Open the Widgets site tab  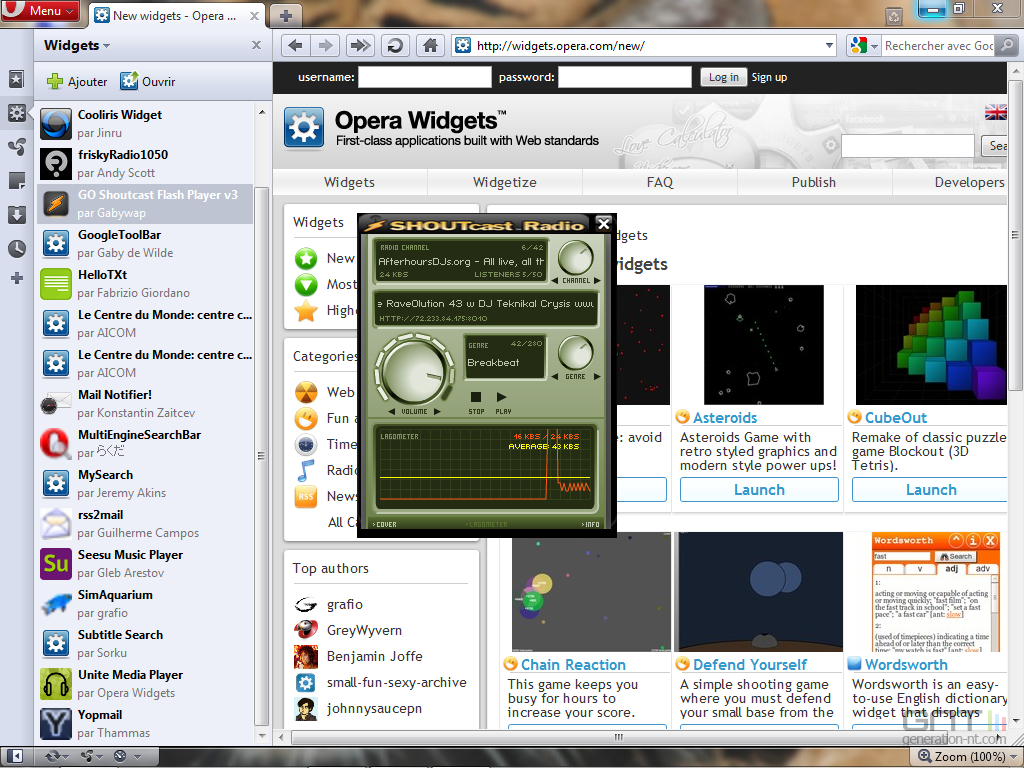[x=349, y=182]
